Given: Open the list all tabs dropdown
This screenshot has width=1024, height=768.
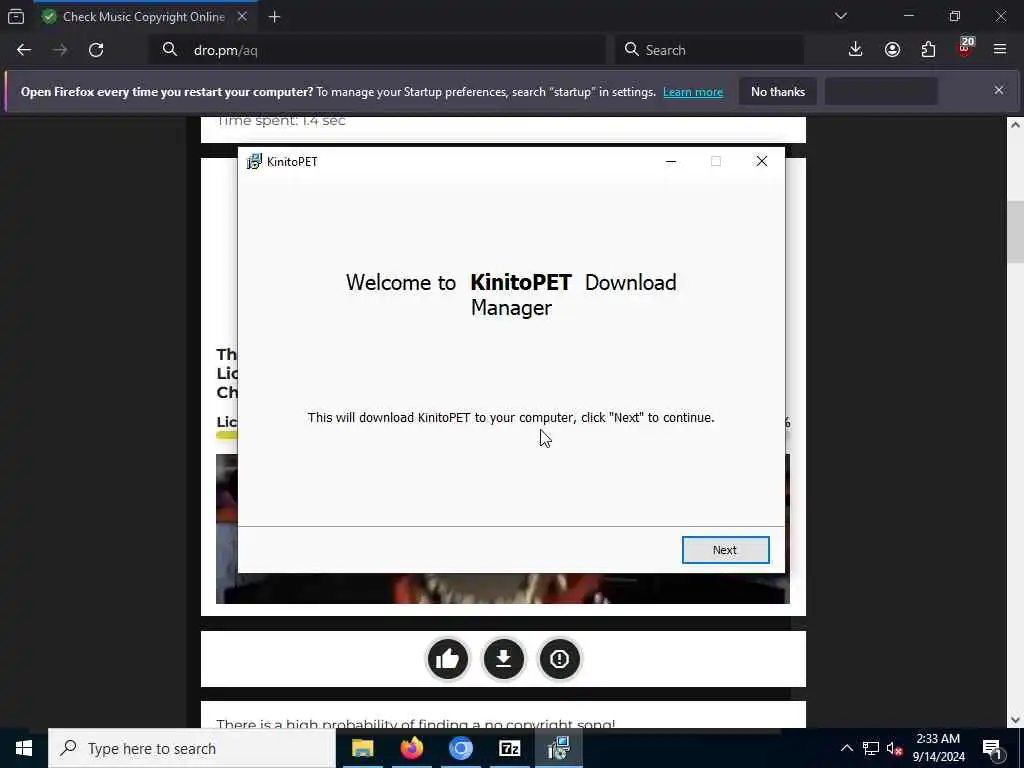Looking at the screenshot, I should 840,16.
